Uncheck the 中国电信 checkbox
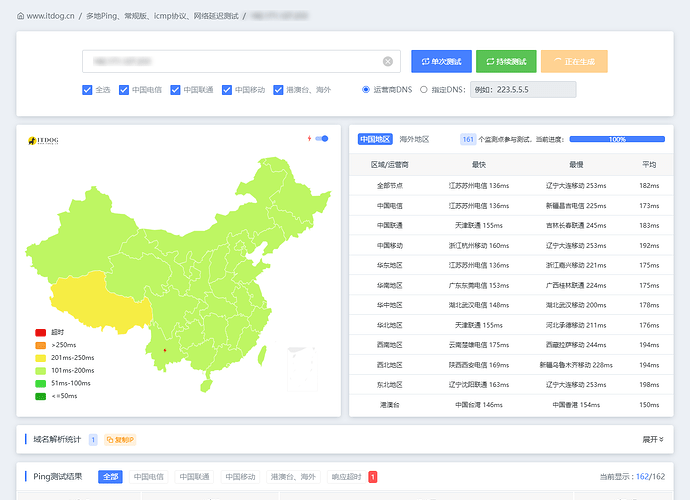Image resolution: width=690 pixels, height=500 pixels. click(x=125, y=90)
